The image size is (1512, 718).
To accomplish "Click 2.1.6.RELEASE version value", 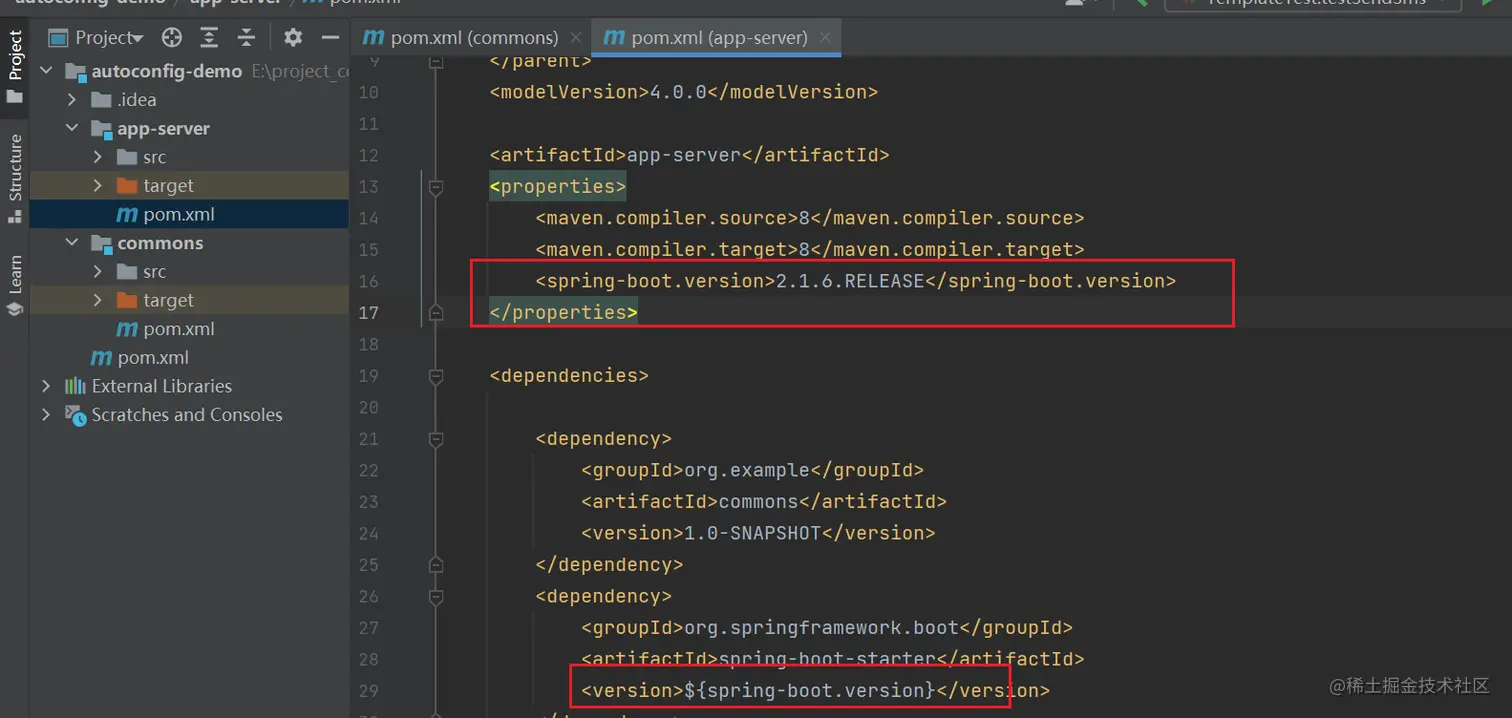I will coord(850,281).
